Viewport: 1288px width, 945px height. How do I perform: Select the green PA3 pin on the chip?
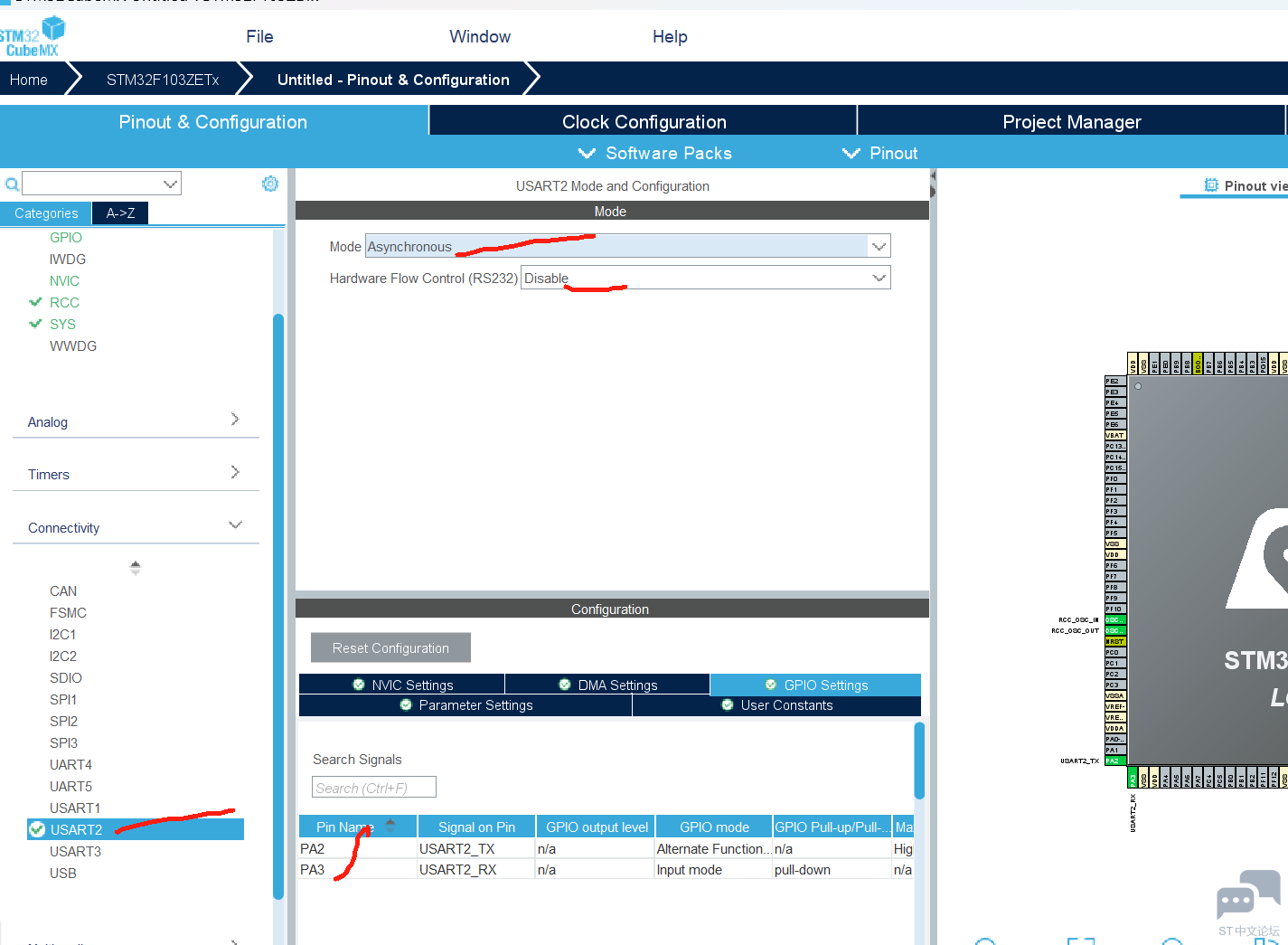click(x=1133, y=778)
